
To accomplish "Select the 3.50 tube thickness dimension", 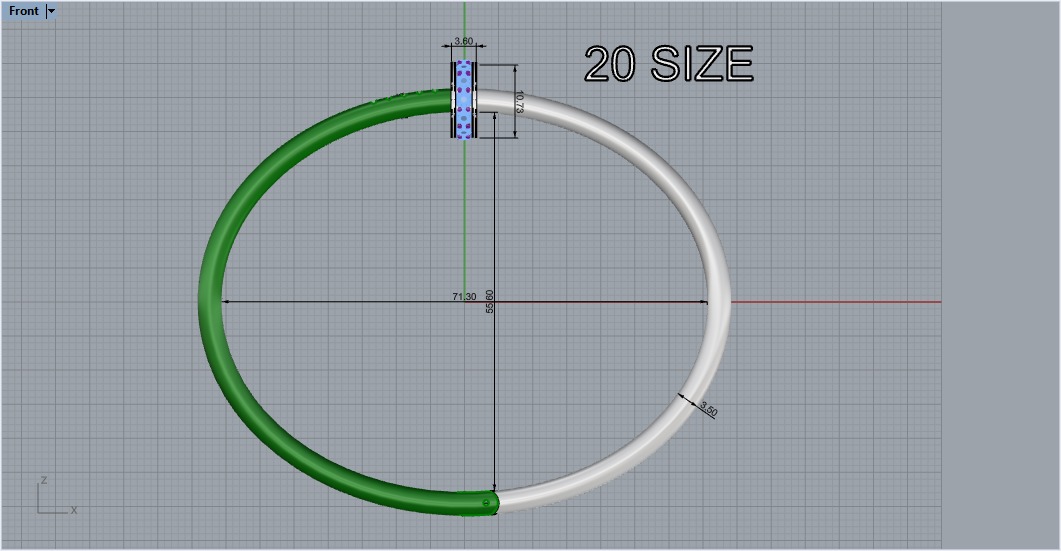I will 708,409.
